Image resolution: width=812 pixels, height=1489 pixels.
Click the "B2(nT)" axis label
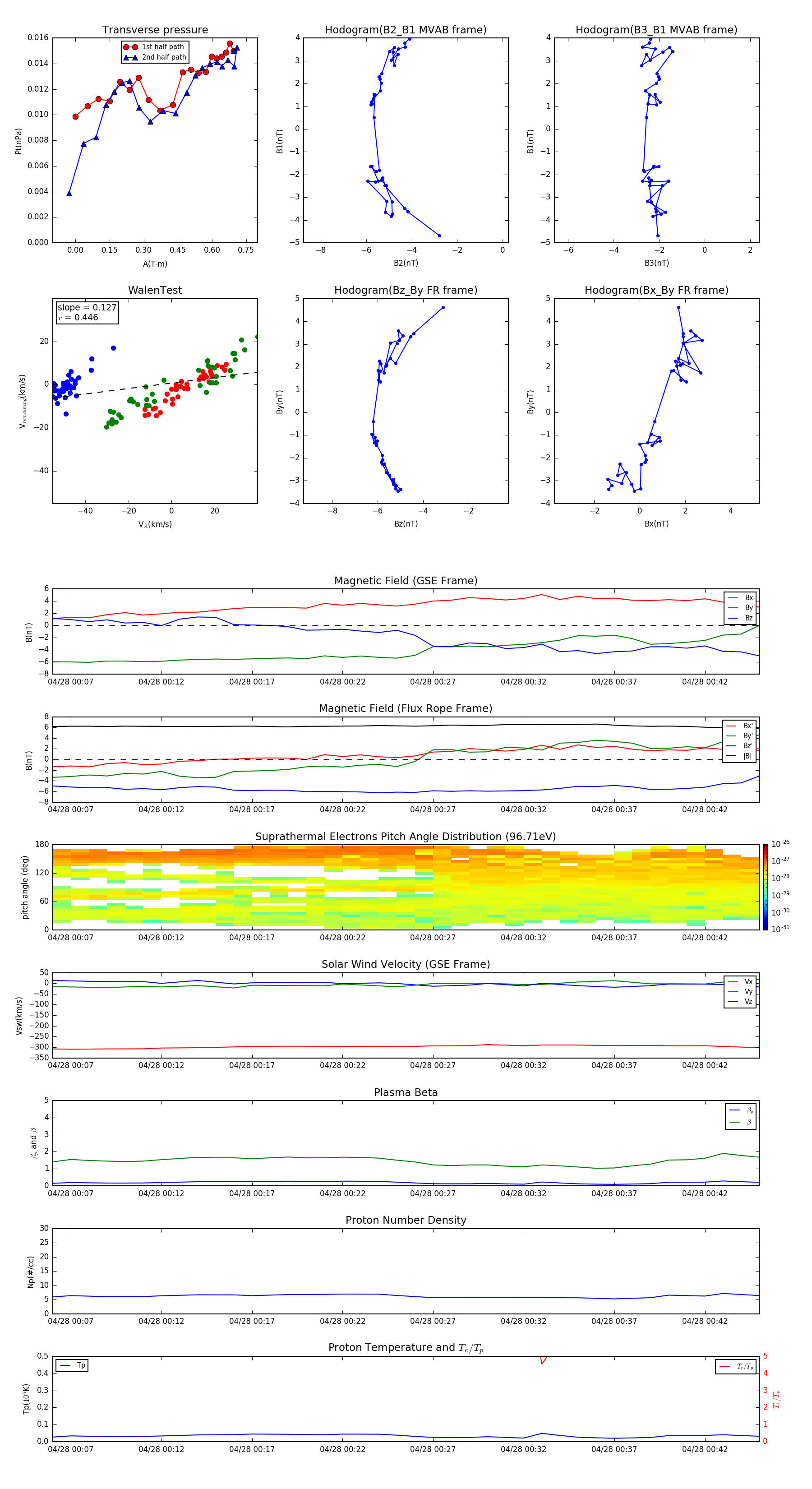click(406, 263)
